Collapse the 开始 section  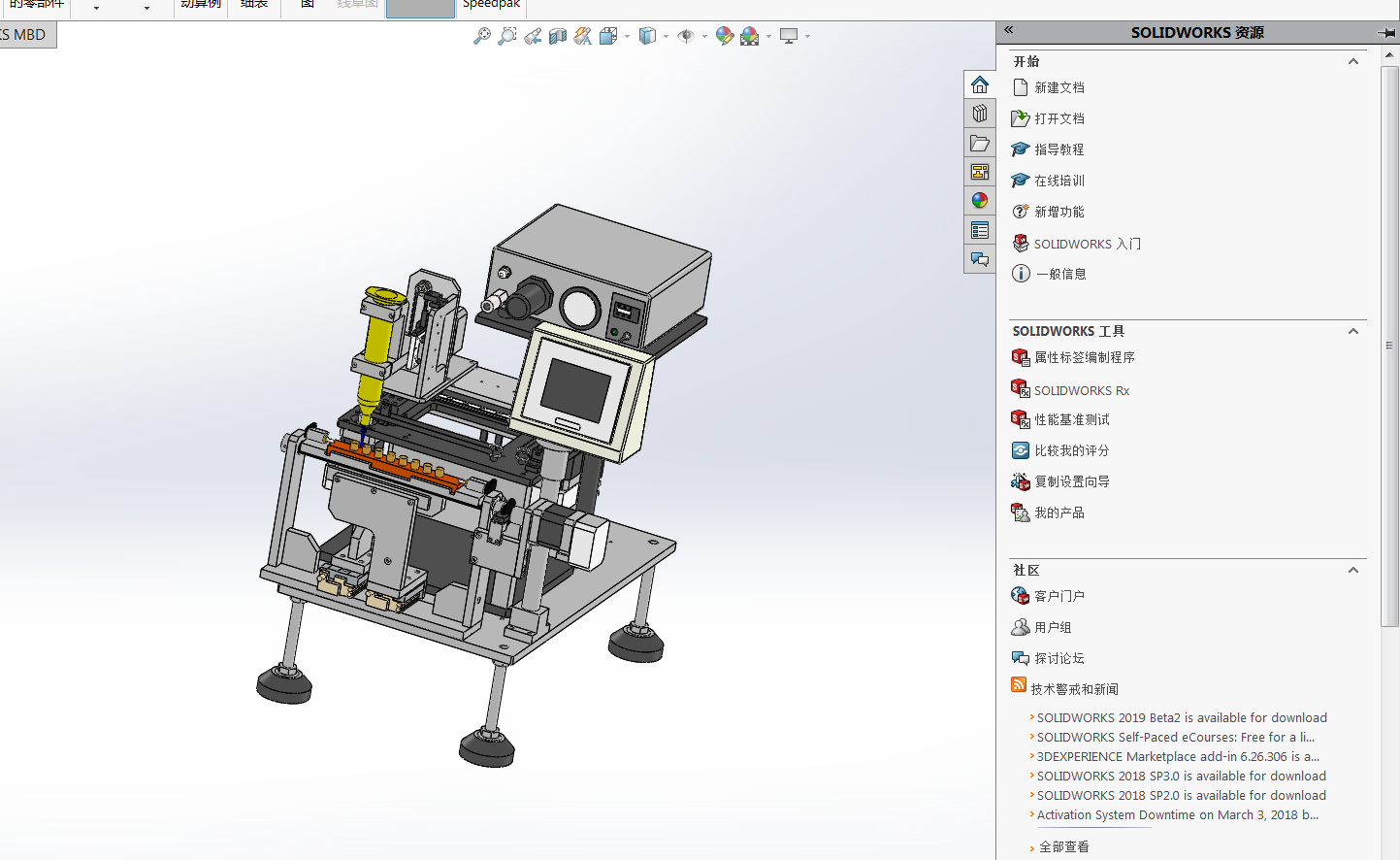point(1353,61)
